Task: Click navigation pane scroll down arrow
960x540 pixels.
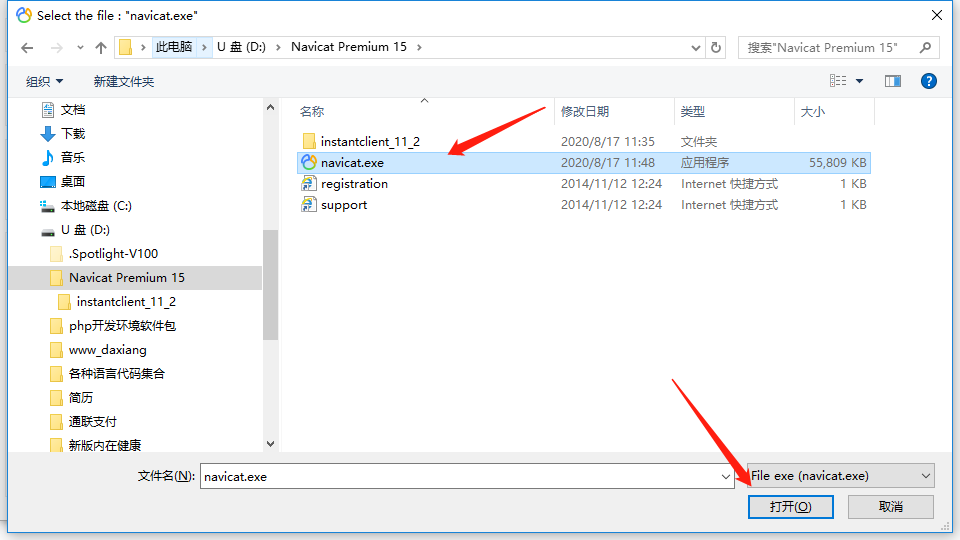Action: pyautogui.click(x=271, y=444)
